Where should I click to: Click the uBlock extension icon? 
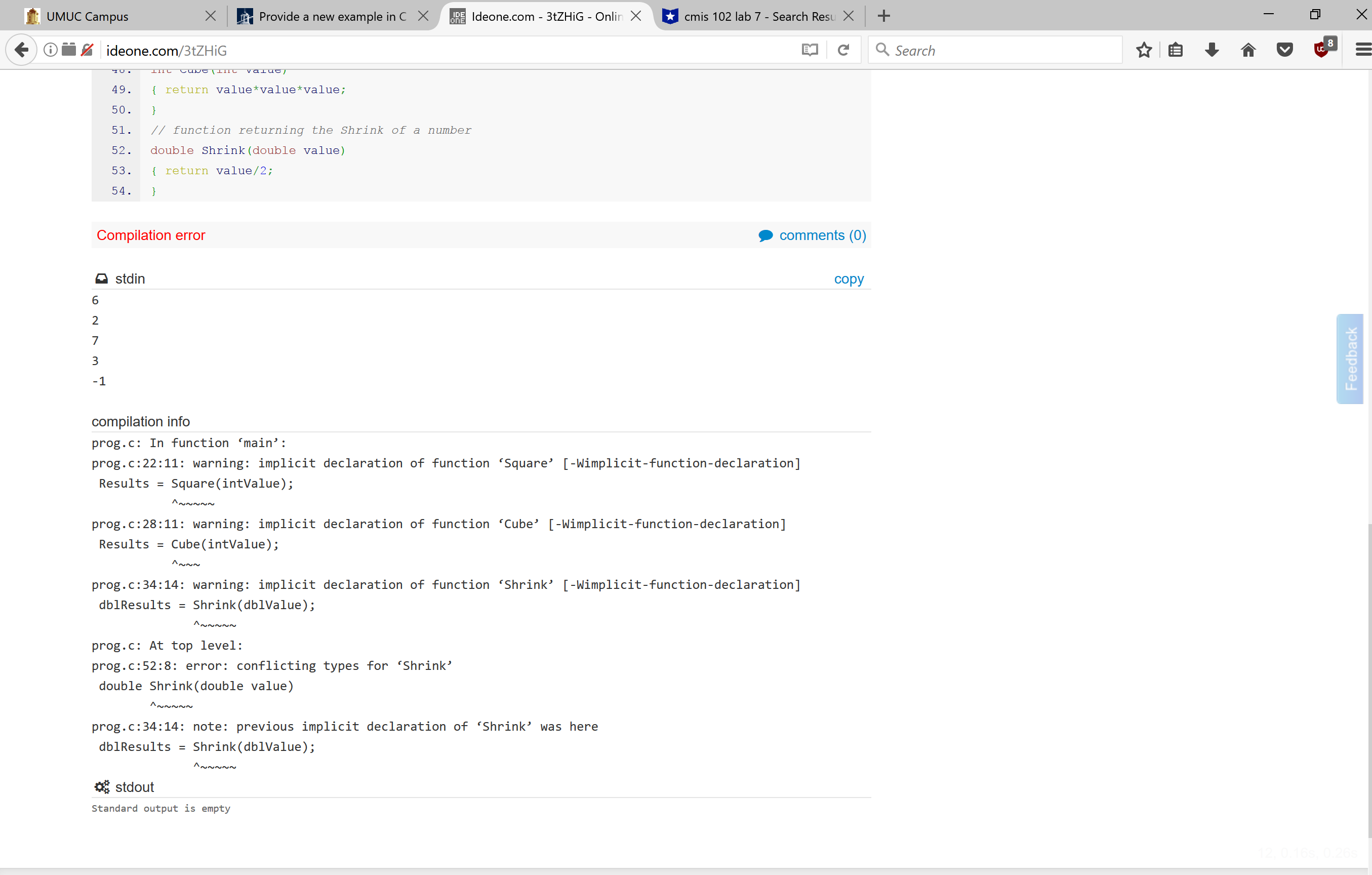pyautogui.click(x=1321, y=50)
